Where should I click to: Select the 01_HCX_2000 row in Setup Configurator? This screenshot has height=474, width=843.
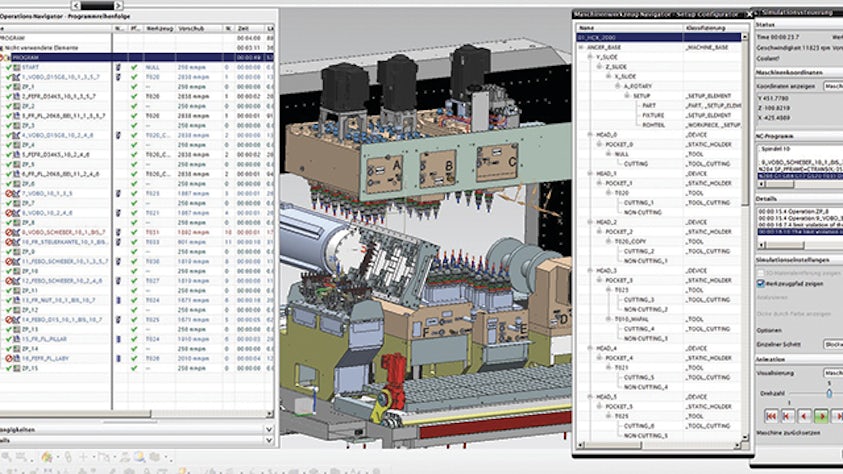click(659, 38)
